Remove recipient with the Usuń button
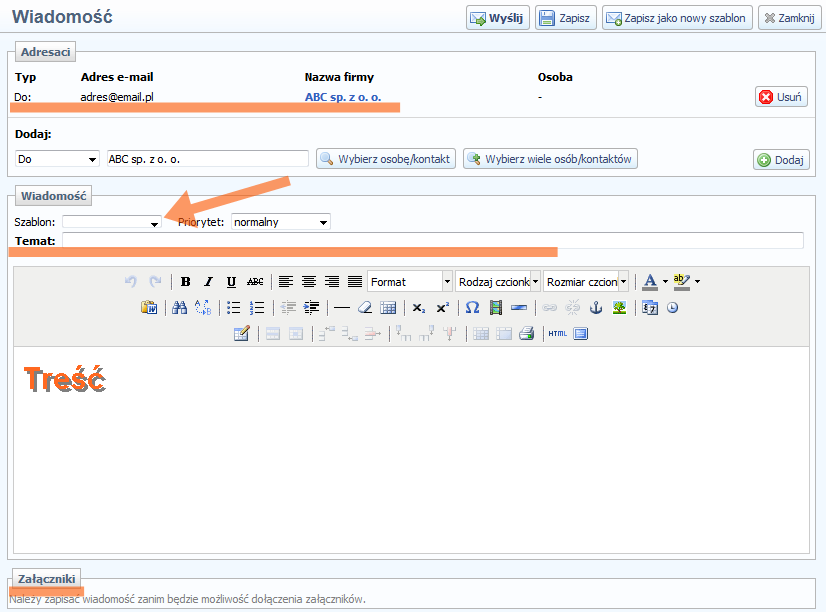Image resolution: width=826 pixels, height=612 pixels. (780, 97)
